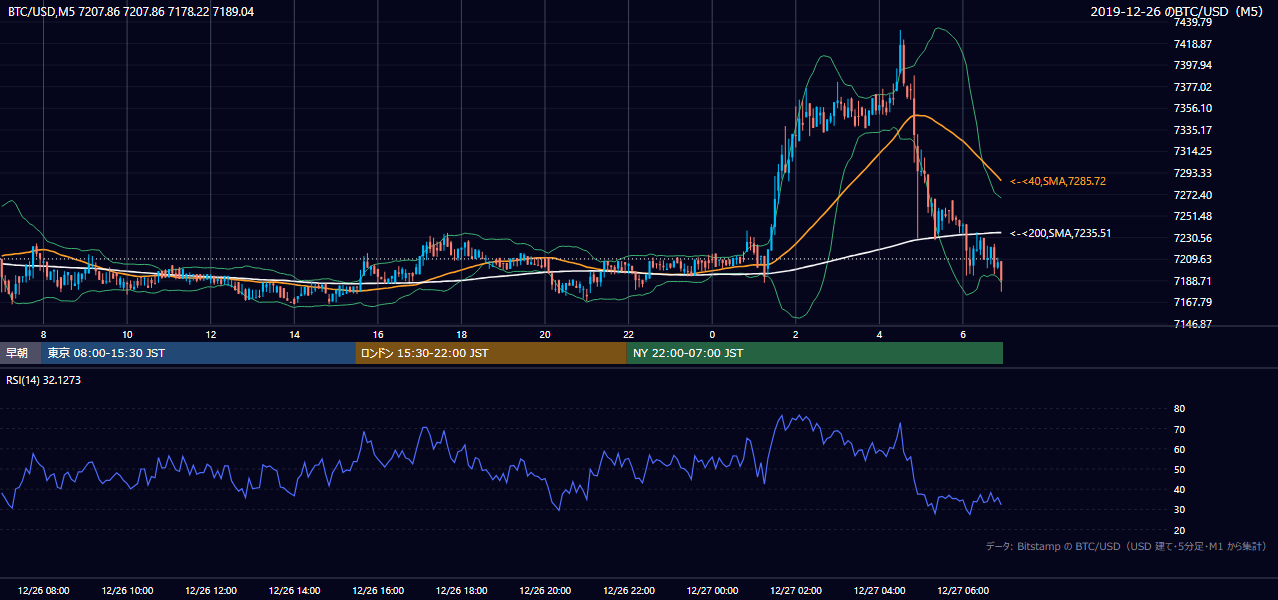The image size is (1278, 600).
Task: Click the 7230.56 price axis label
Action: [x=1192, y=238]
